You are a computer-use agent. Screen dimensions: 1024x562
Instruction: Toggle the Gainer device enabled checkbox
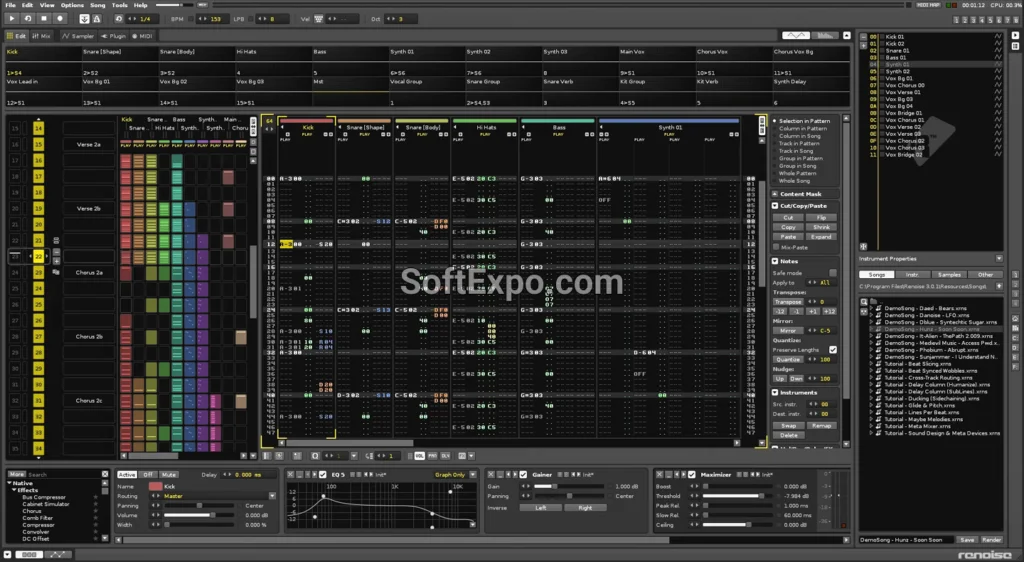523,475
